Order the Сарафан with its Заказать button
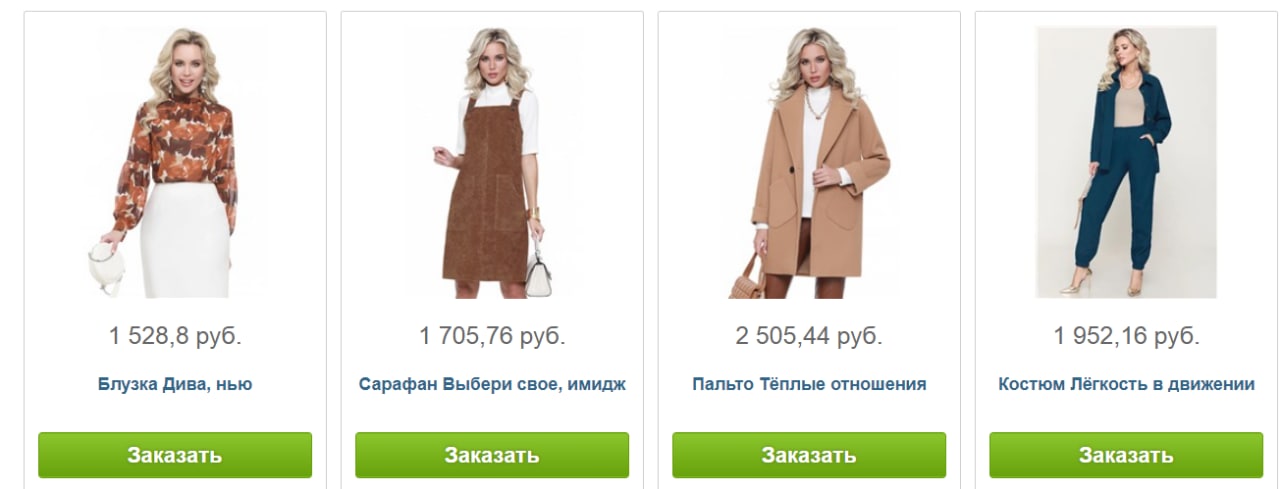The width and height of the screenshot is (1280, 489). point(492,455)
